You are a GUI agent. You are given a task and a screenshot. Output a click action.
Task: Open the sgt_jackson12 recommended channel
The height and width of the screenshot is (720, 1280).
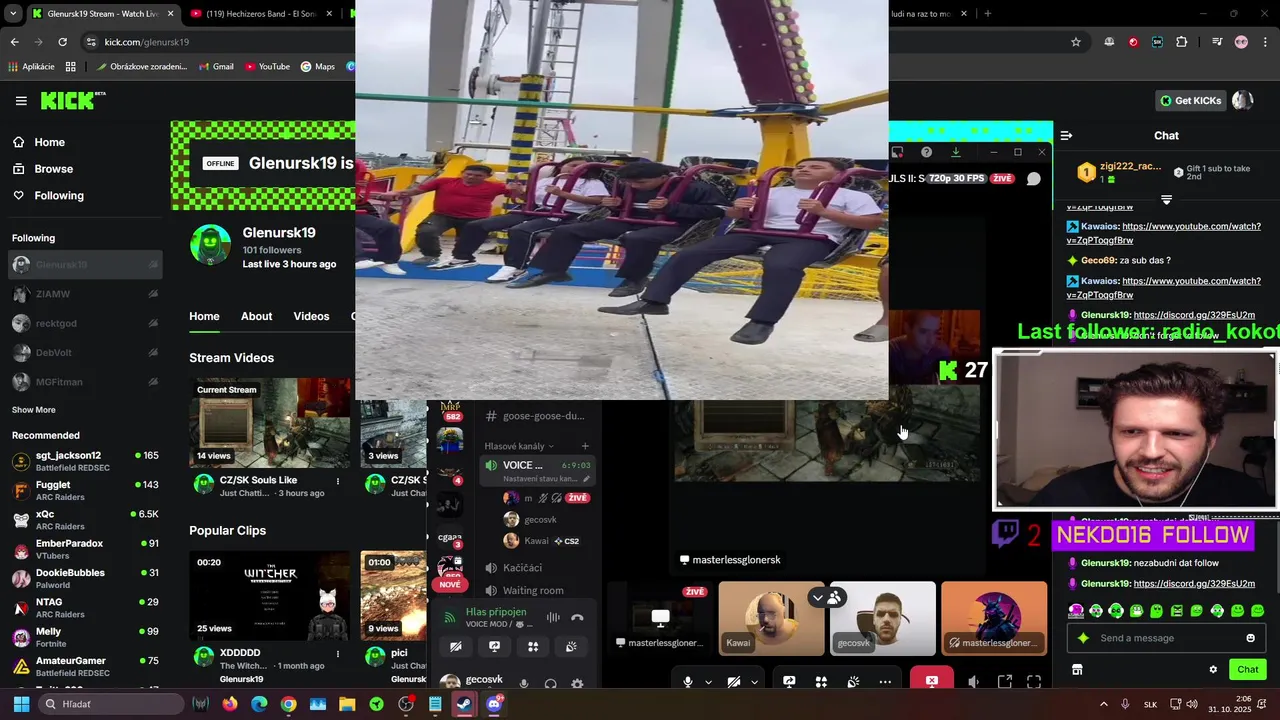(x=85, y=461)
